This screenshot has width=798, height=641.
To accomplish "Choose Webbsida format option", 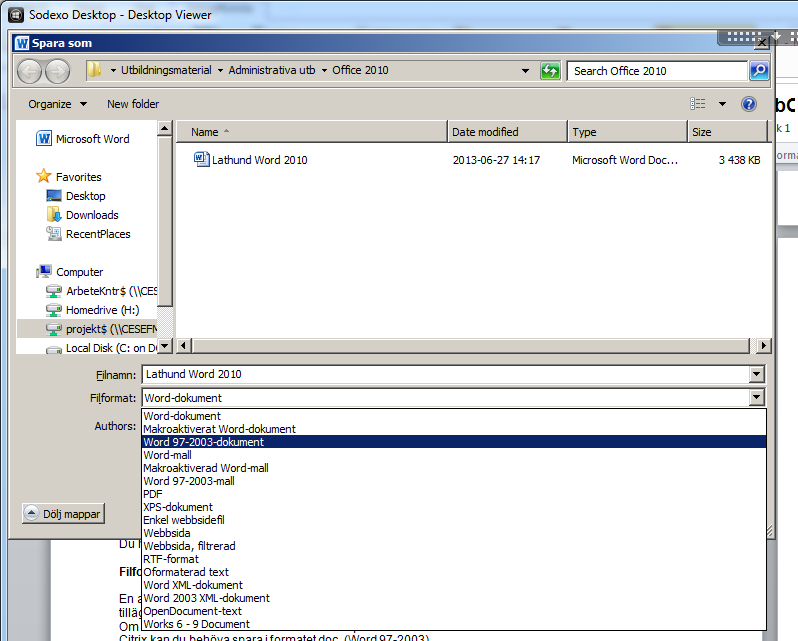I will (x=454, y=533).
